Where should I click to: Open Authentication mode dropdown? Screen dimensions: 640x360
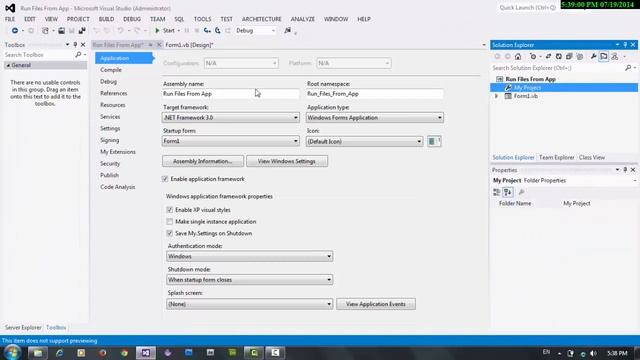click(249, 256)
